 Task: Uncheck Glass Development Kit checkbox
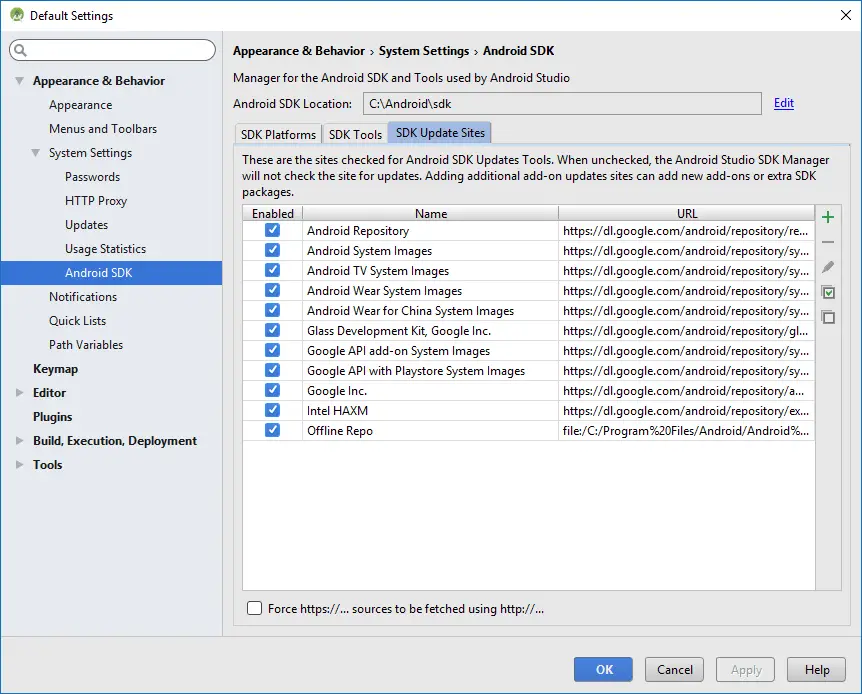tap(272, 330)
